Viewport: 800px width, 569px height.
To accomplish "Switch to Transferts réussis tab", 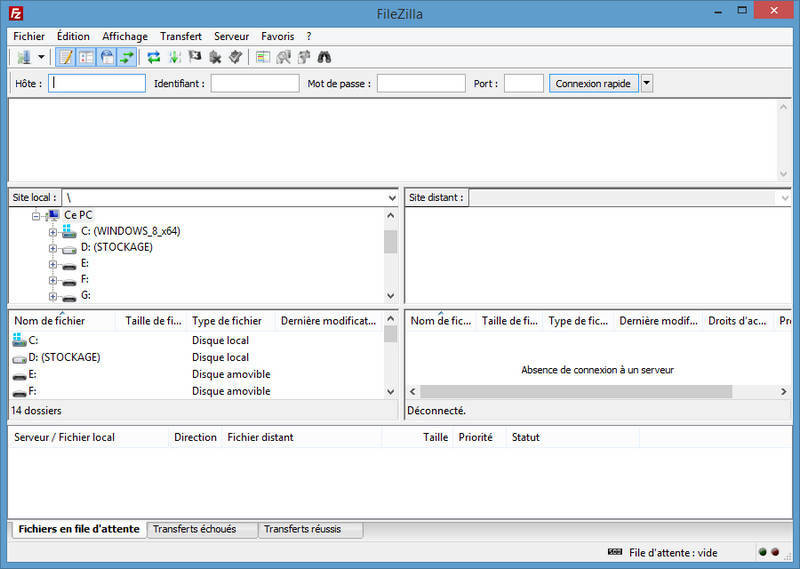I will point(311,529).
